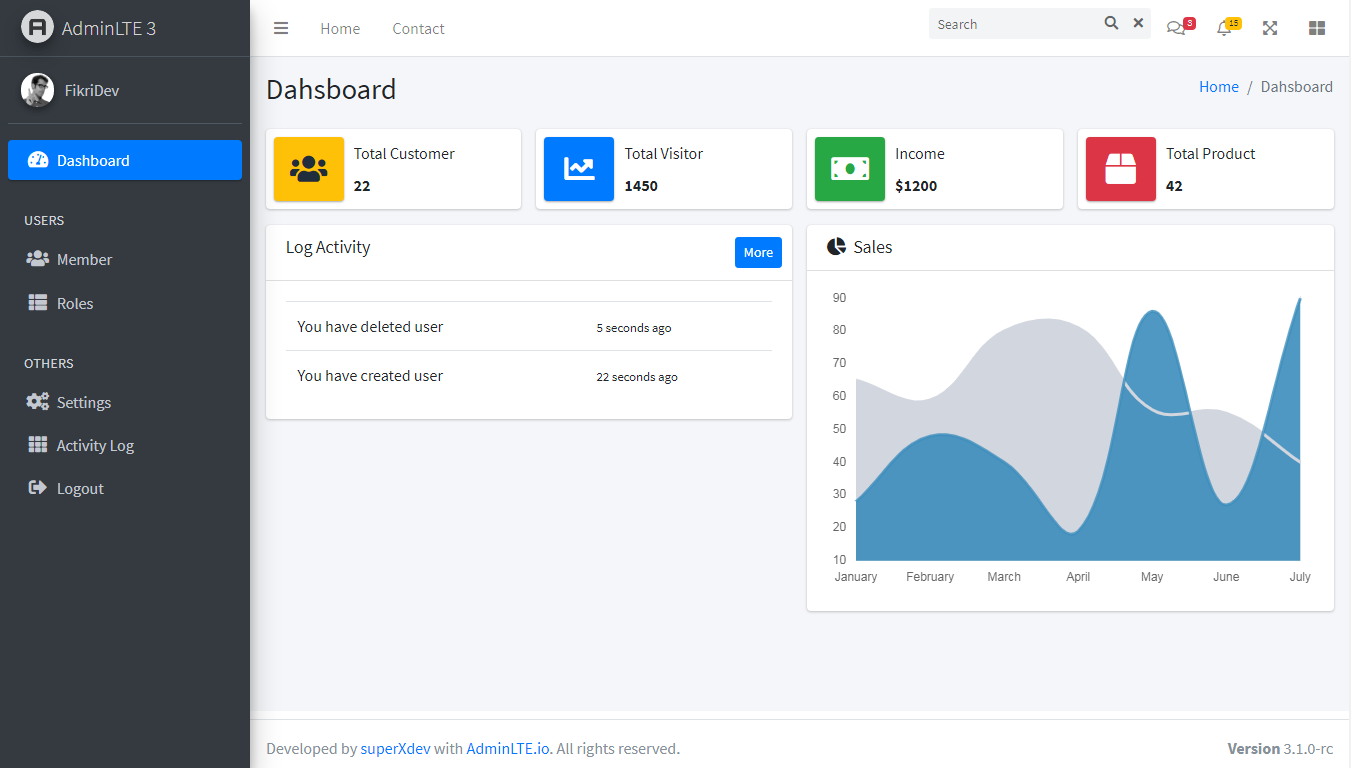This screenshot has height=770, width=1351.
Task: Follow the Home breadcrumb link
Action: [x=1219, y=87]
